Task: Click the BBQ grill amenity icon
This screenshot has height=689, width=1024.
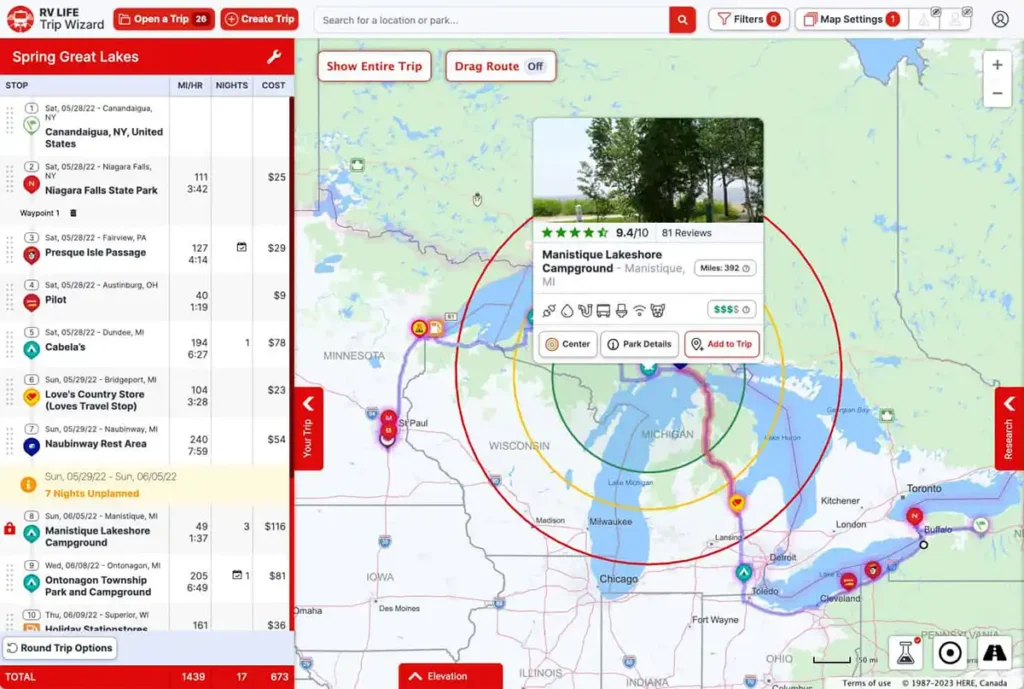Action: [549, 310]
